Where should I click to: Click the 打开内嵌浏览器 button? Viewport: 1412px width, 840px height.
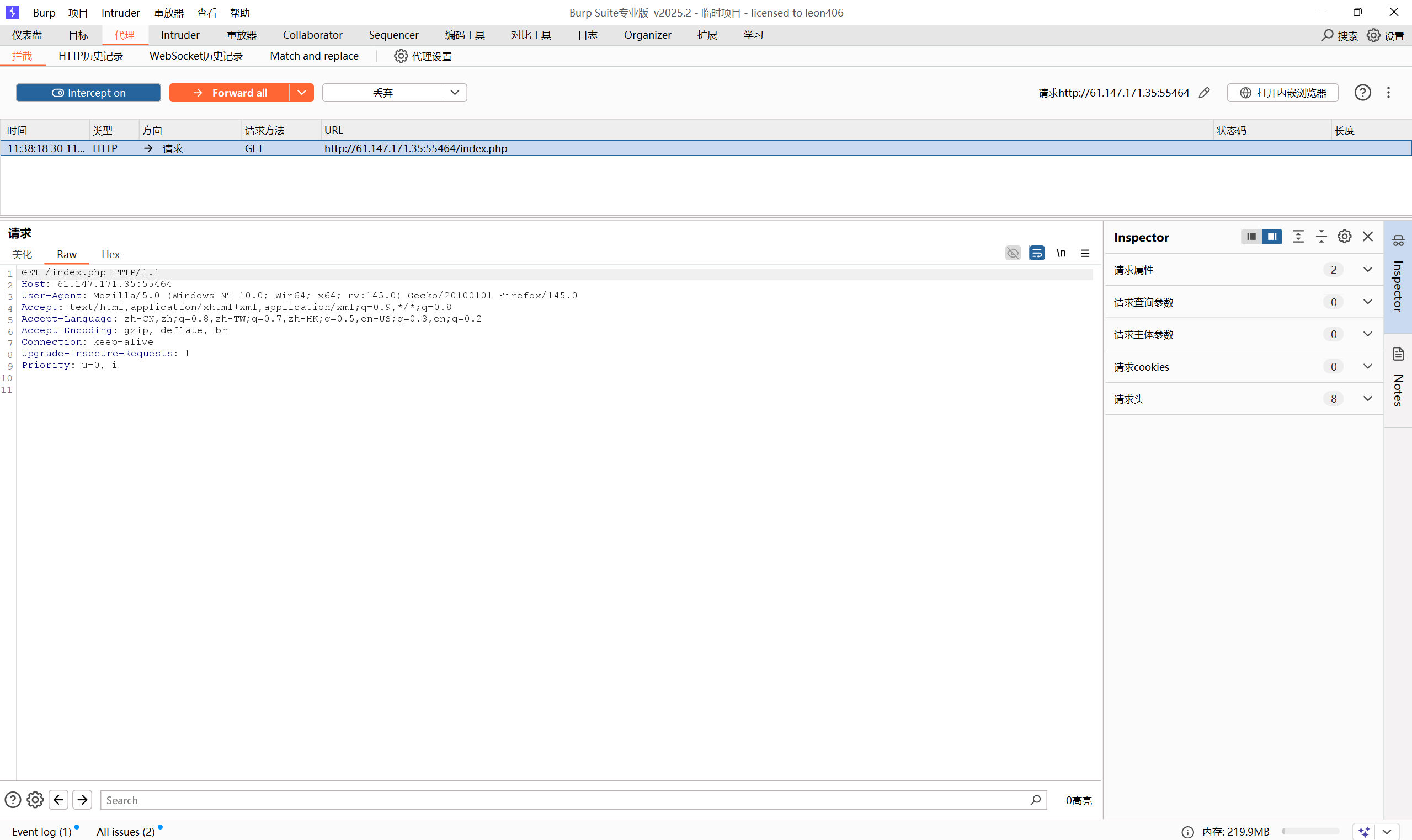1282,93
